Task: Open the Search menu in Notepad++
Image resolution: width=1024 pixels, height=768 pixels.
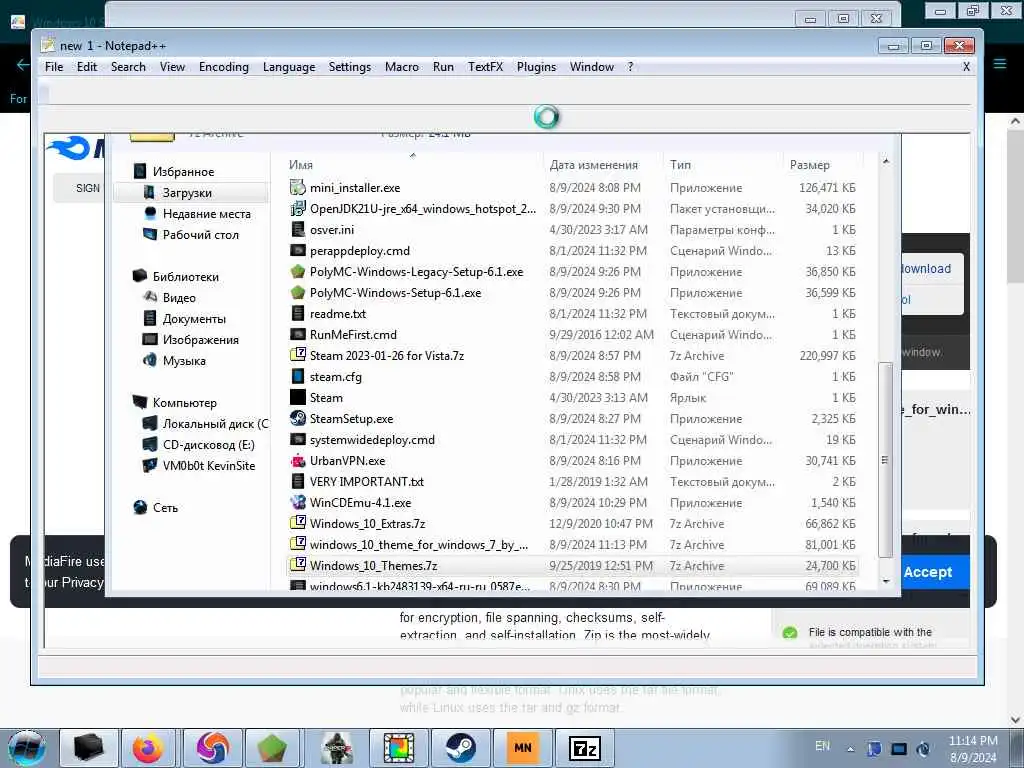Action: (x=128, y=67)
